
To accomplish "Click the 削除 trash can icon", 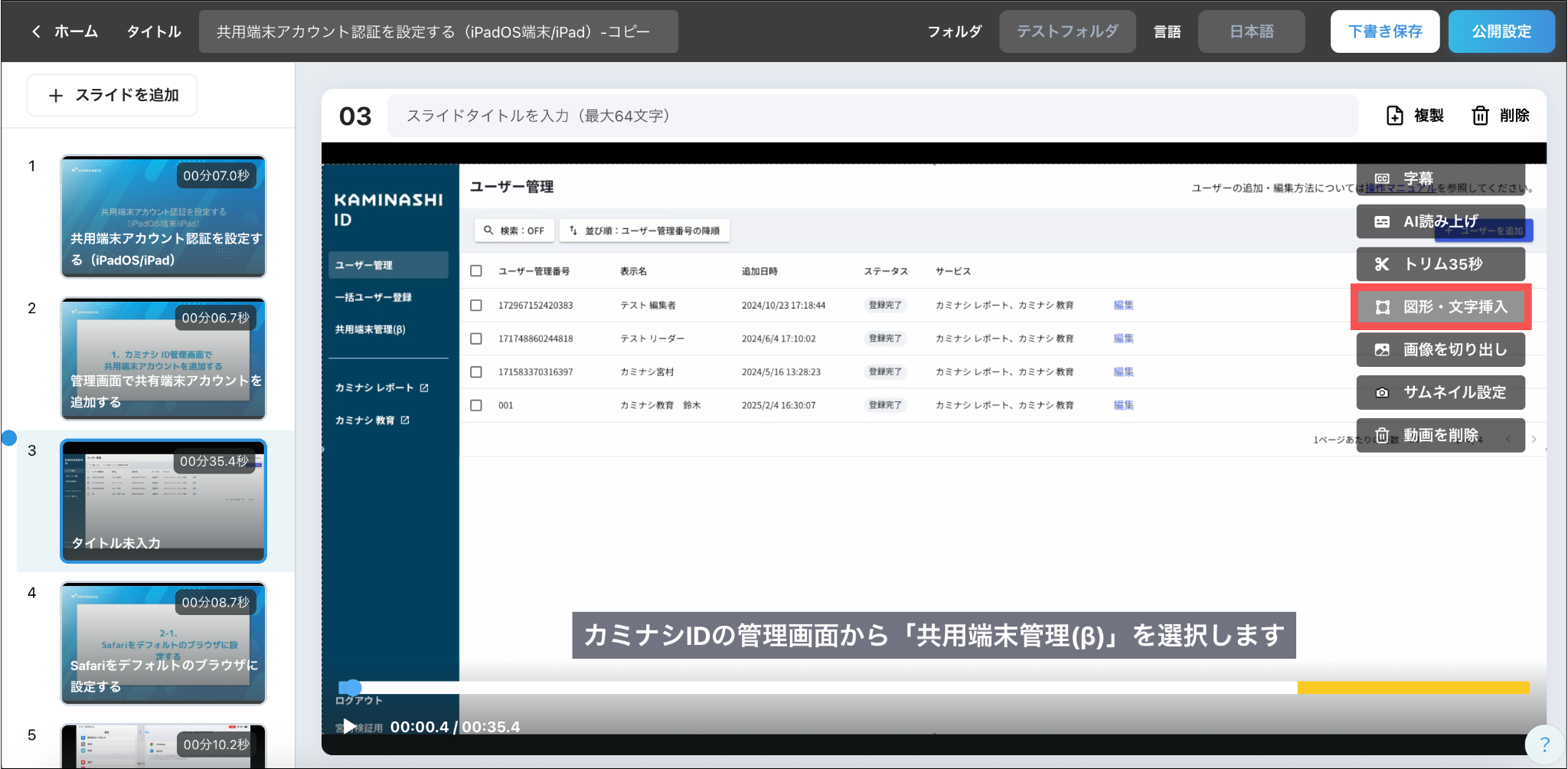I will 1480,116.
